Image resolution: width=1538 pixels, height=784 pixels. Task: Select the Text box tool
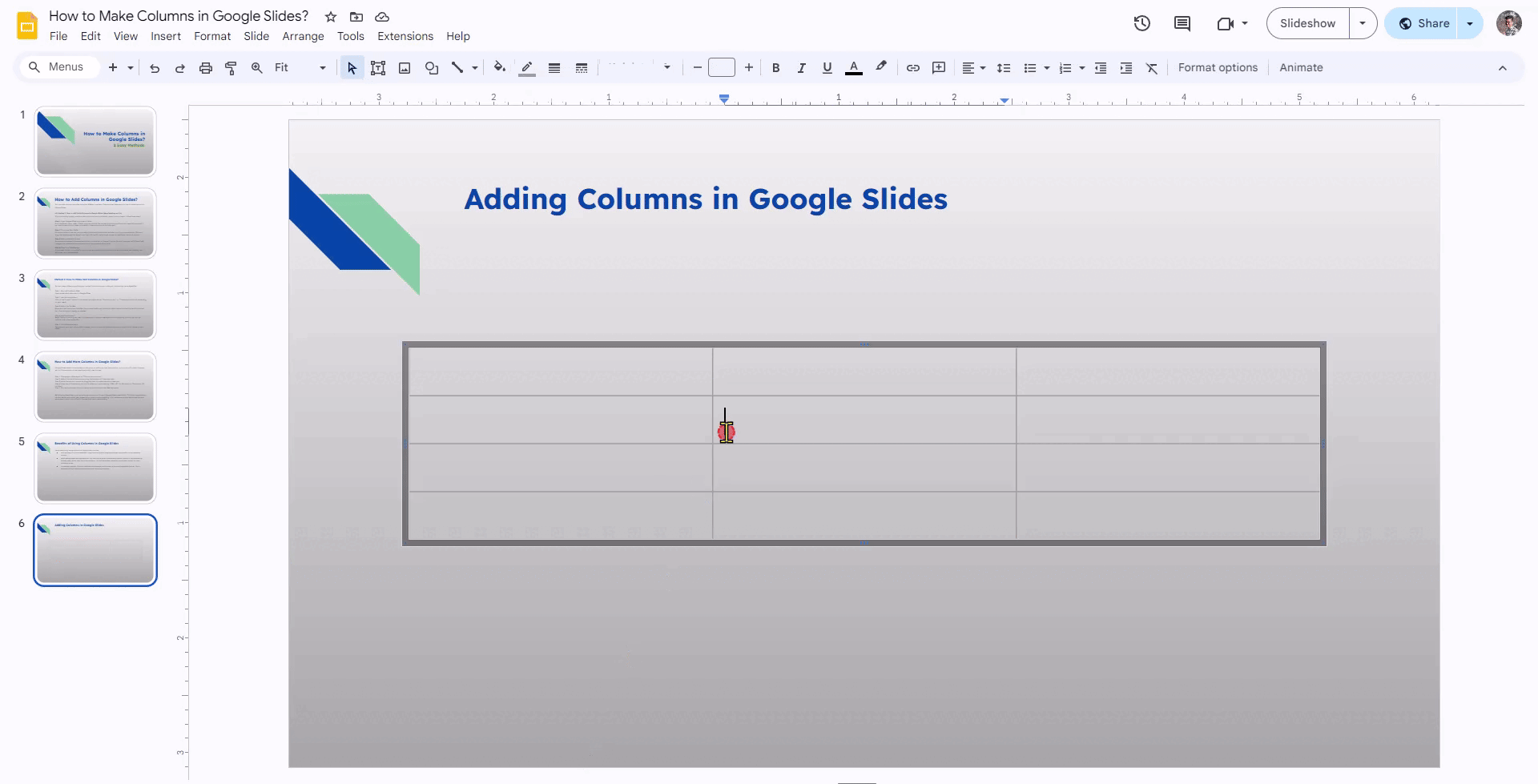coord(378,68)
